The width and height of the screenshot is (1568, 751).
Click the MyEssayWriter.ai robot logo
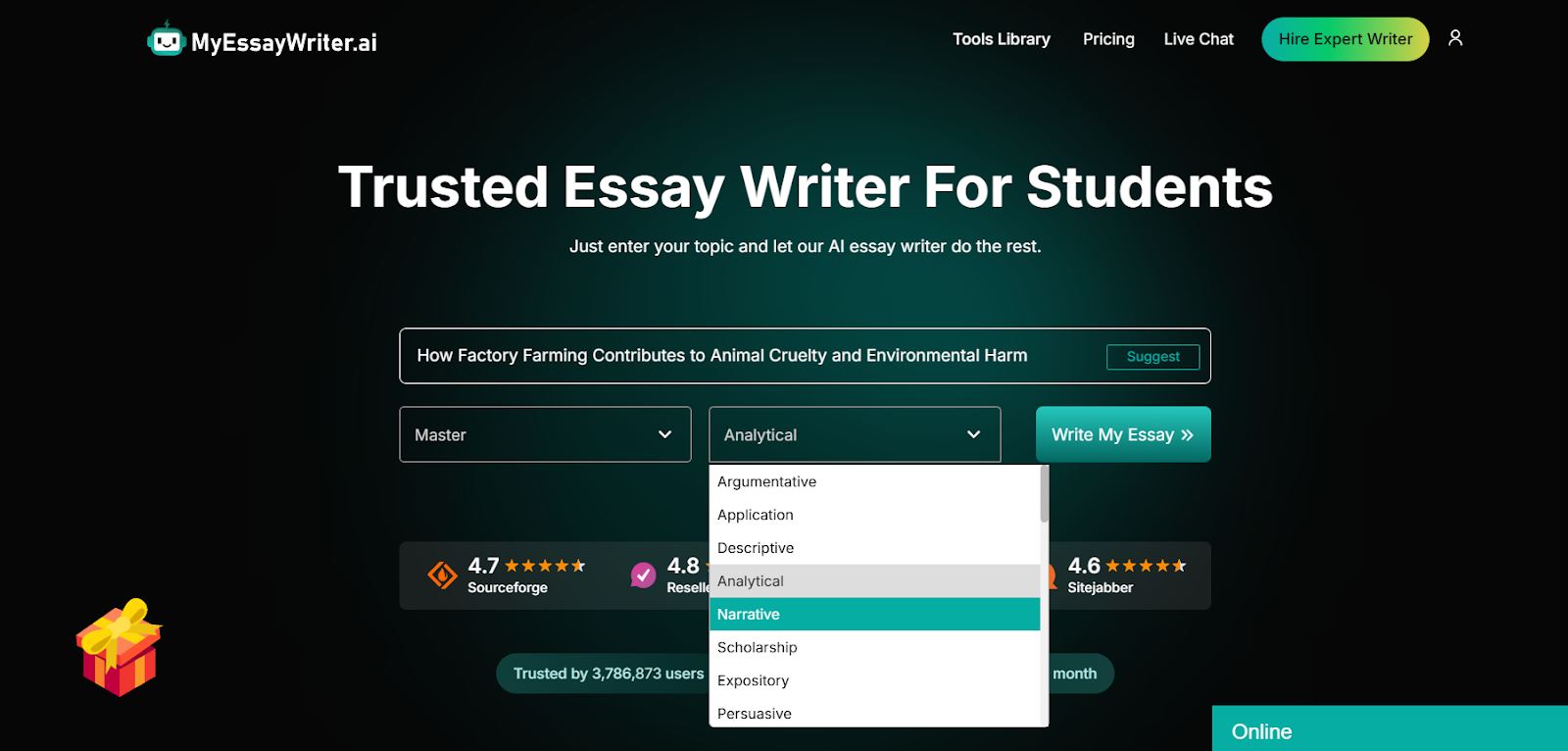pyautogui.click(x=166, y=39)
